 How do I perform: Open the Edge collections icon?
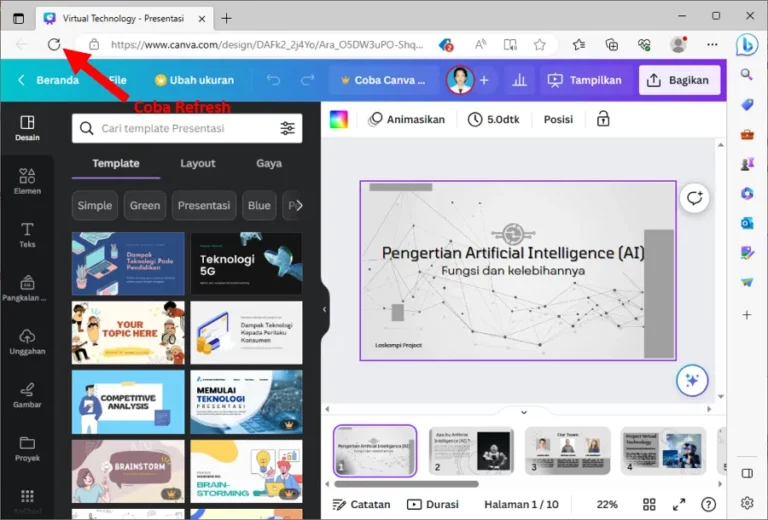611,45
